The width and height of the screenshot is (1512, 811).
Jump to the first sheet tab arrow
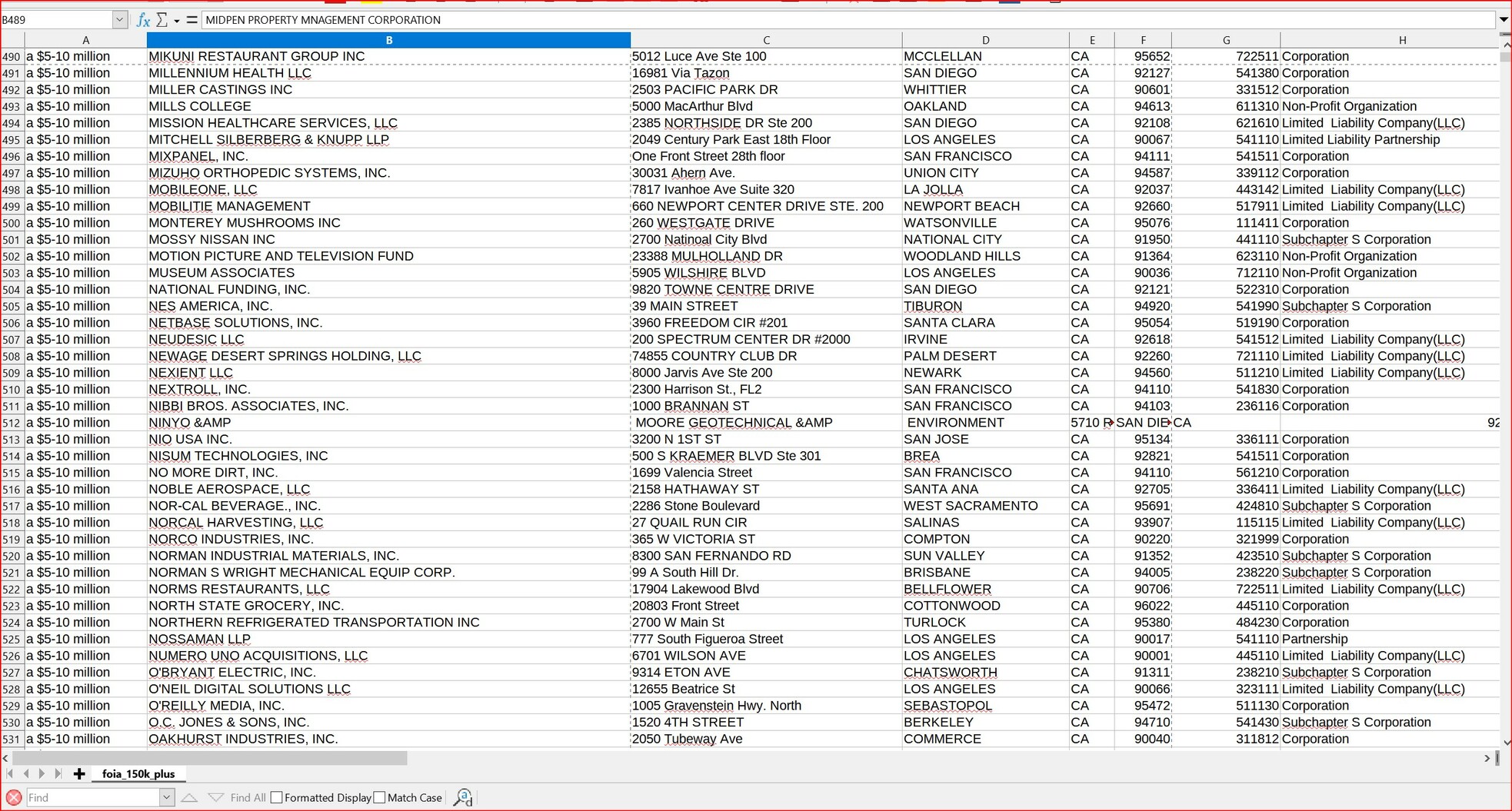coord(10,774)
